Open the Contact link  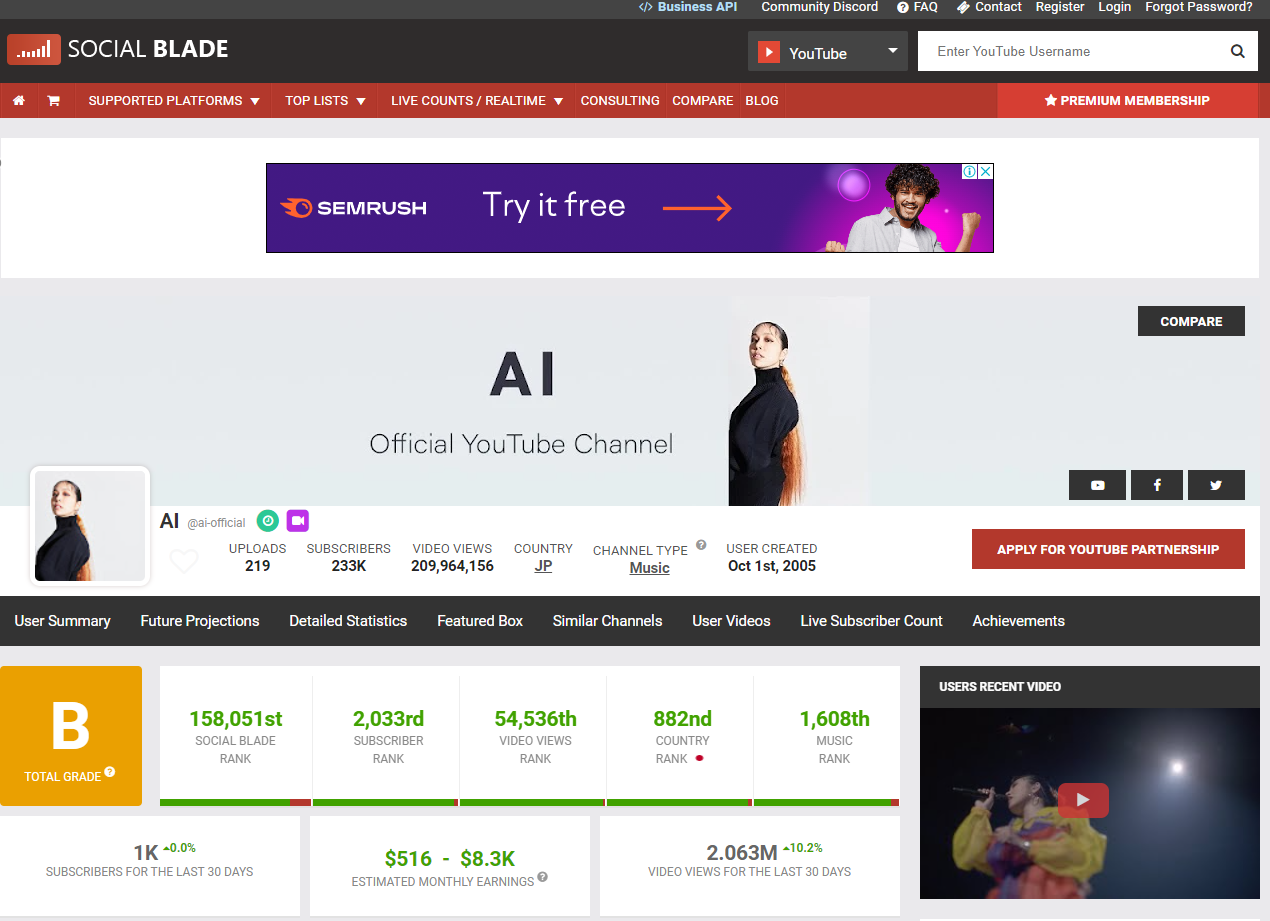989,7
